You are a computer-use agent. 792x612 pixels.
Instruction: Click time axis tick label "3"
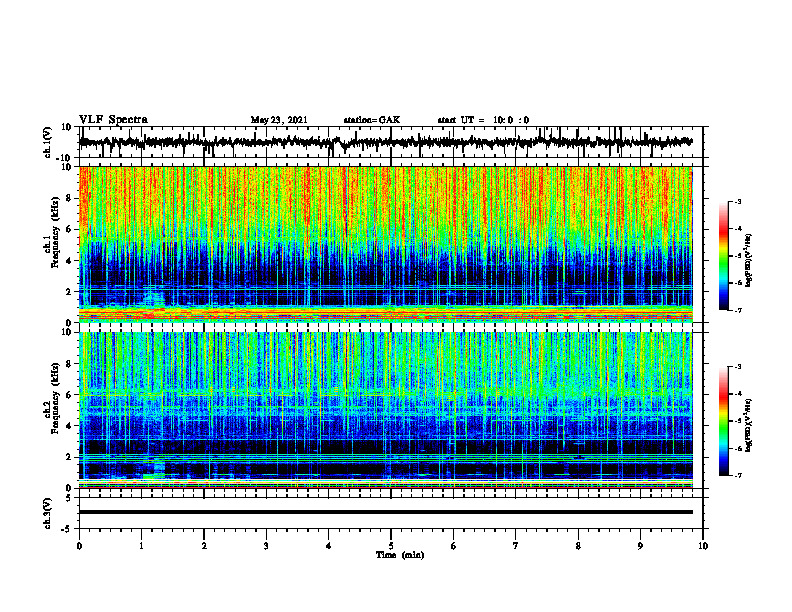pos(266,546)
